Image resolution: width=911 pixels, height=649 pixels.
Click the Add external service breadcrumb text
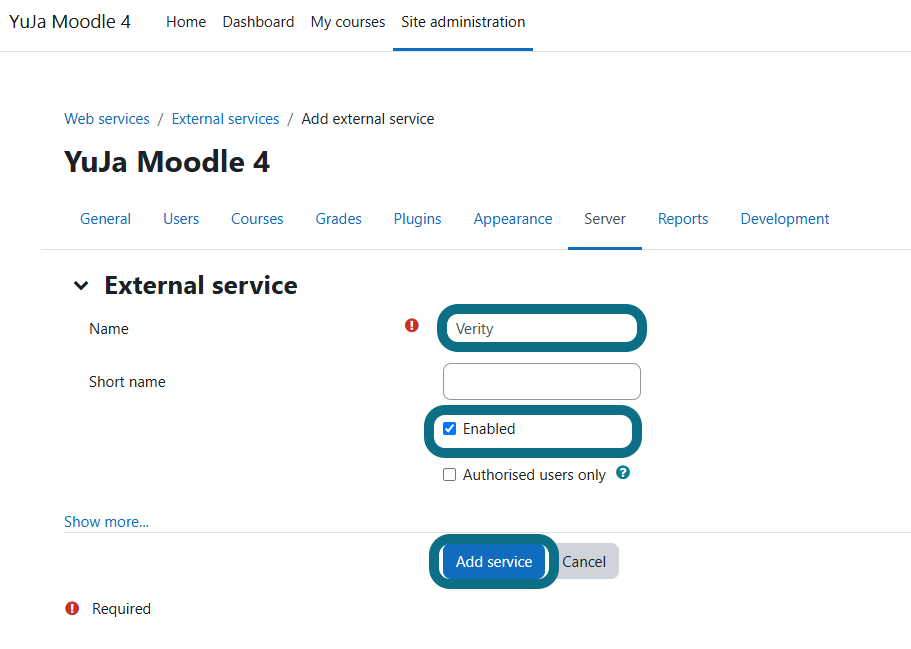click(368, 119)
